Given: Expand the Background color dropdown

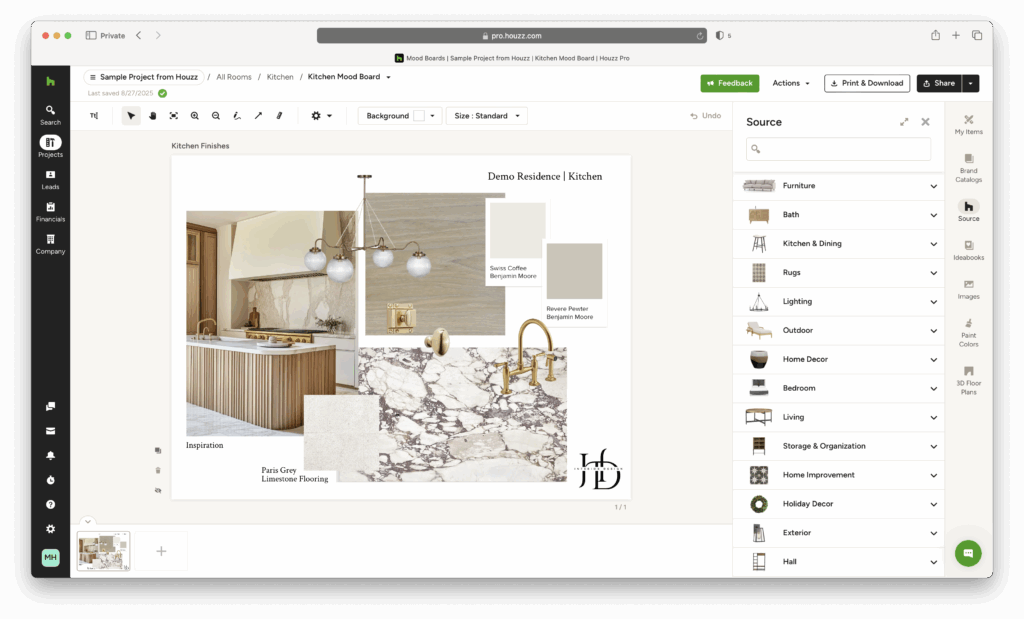Looking at the screenshot, I should point(431,115).
